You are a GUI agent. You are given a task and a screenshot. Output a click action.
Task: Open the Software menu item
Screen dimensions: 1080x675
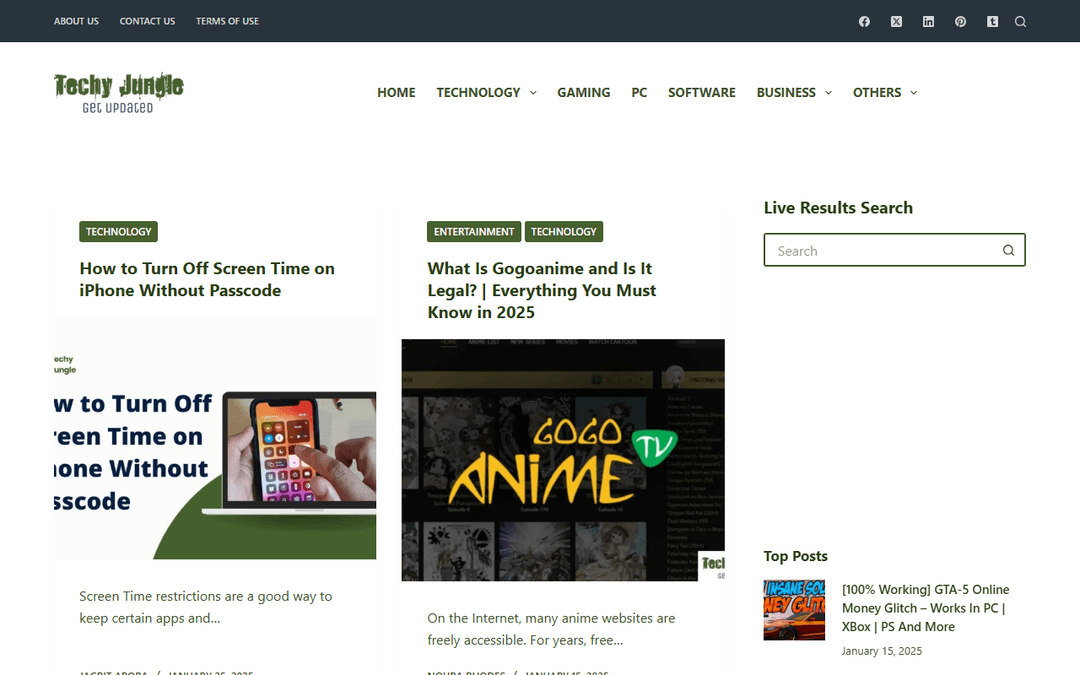click(701, 92)
